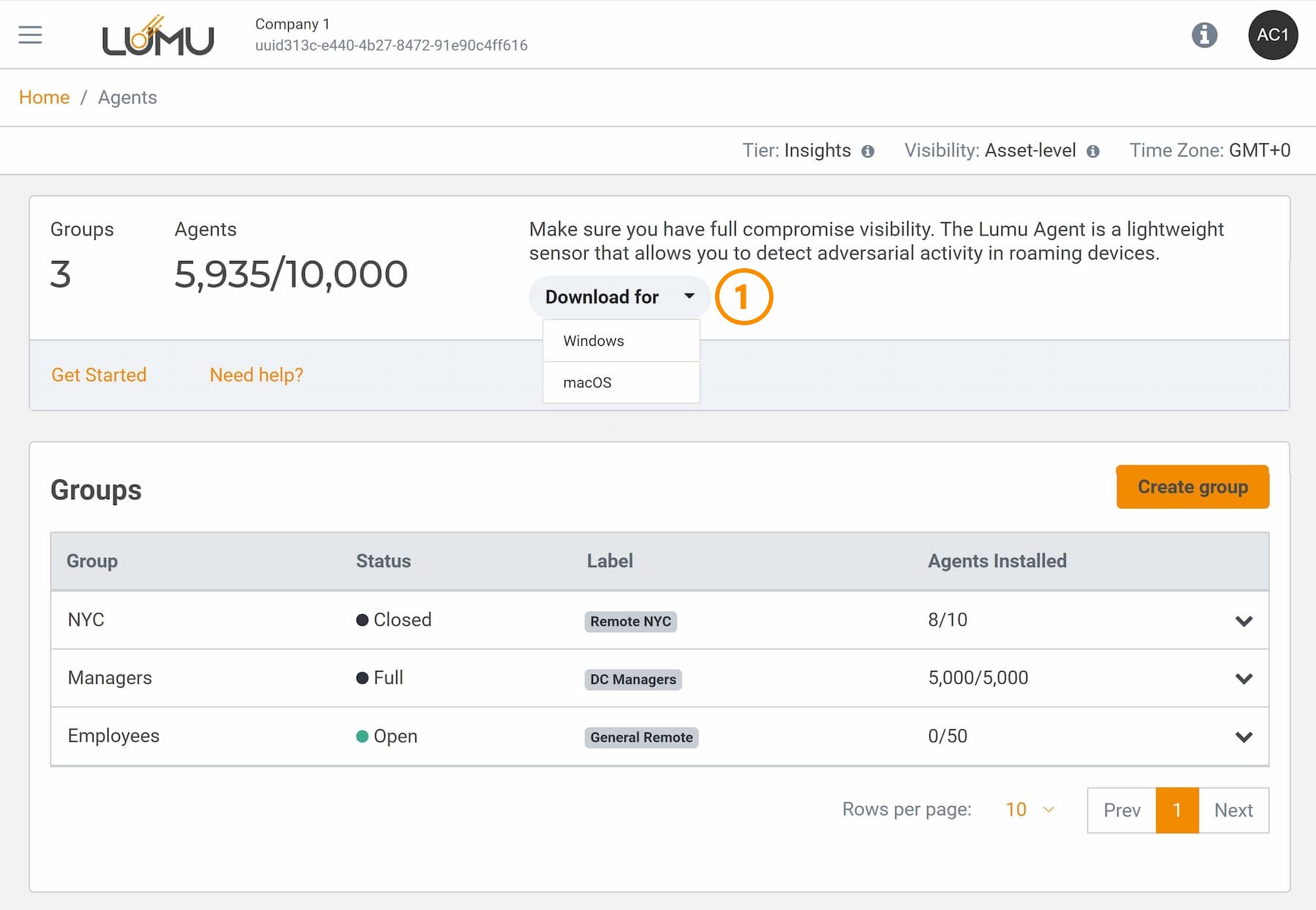Click the info icon beside Asset-level visibility
Viewport: 1316px width, 910px height.
[1093, 151]
